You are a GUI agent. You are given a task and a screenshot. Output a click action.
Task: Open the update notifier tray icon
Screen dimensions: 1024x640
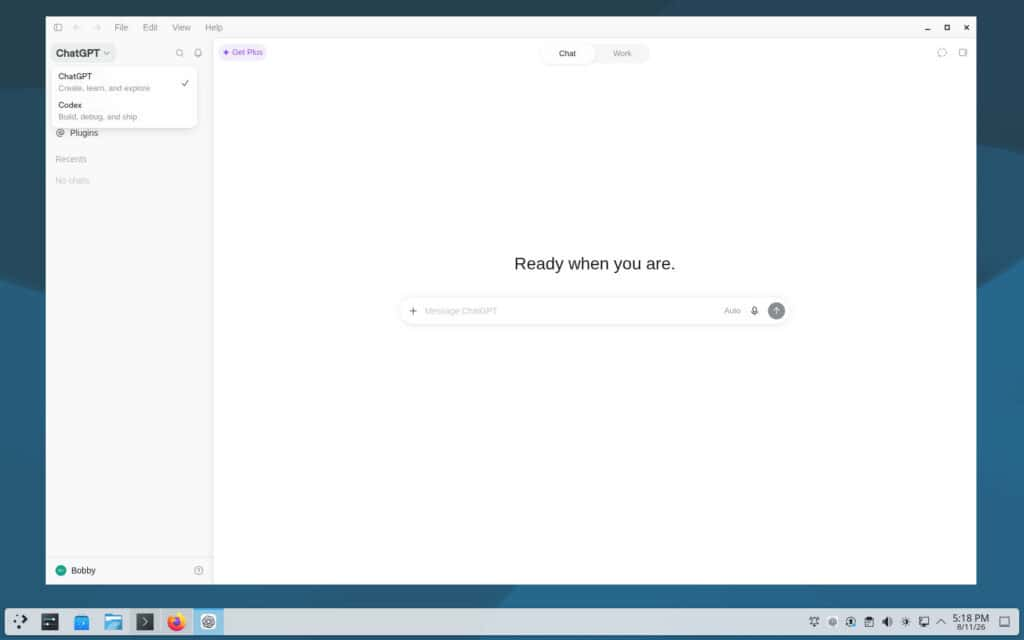pos(850,622)
